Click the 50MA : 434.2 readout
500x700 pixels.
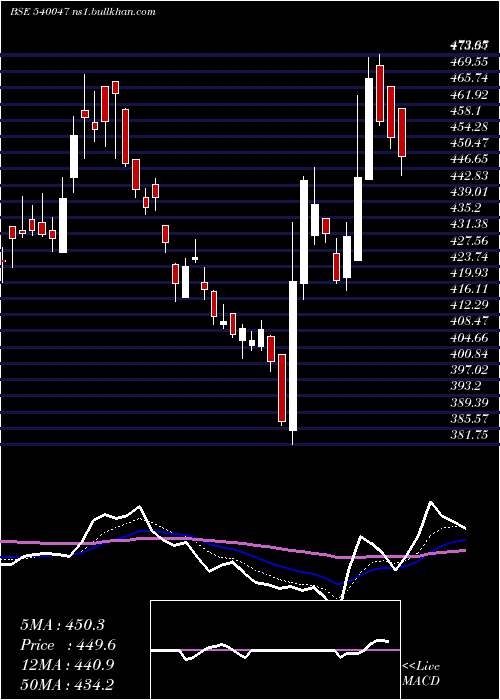coord(67,684)
